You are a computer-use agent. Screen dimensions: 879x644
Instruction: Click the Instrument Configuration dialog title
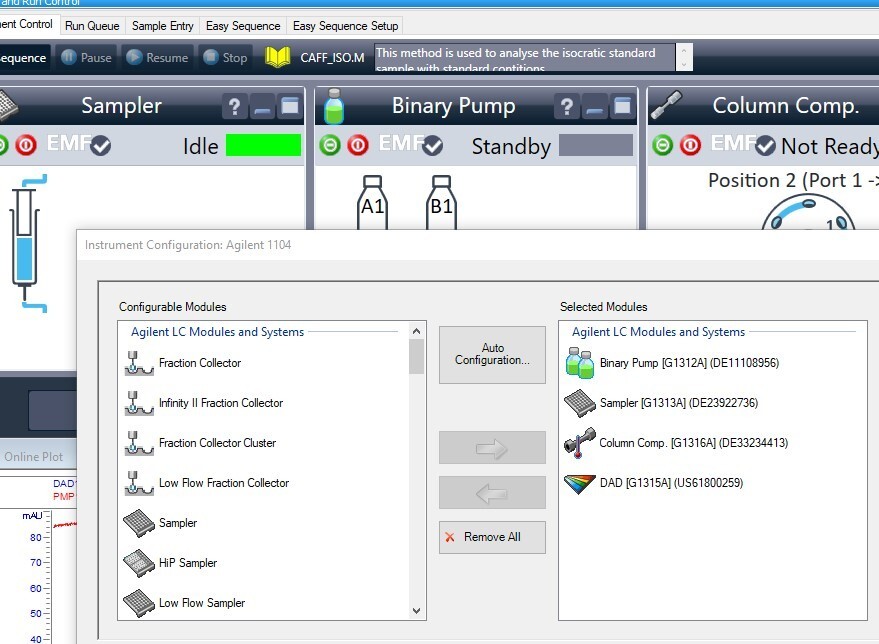[188, 245]
